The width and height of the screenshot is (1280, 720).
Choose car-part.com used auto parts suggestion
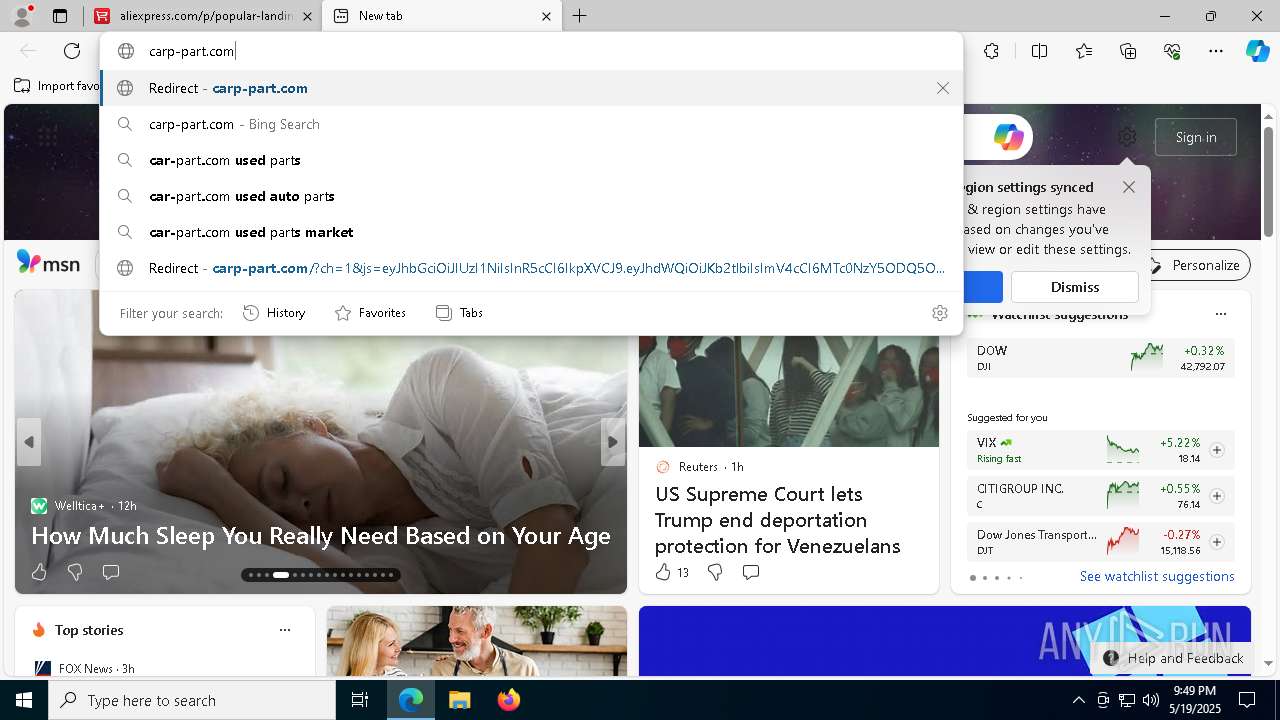click(x=531, y=196)
